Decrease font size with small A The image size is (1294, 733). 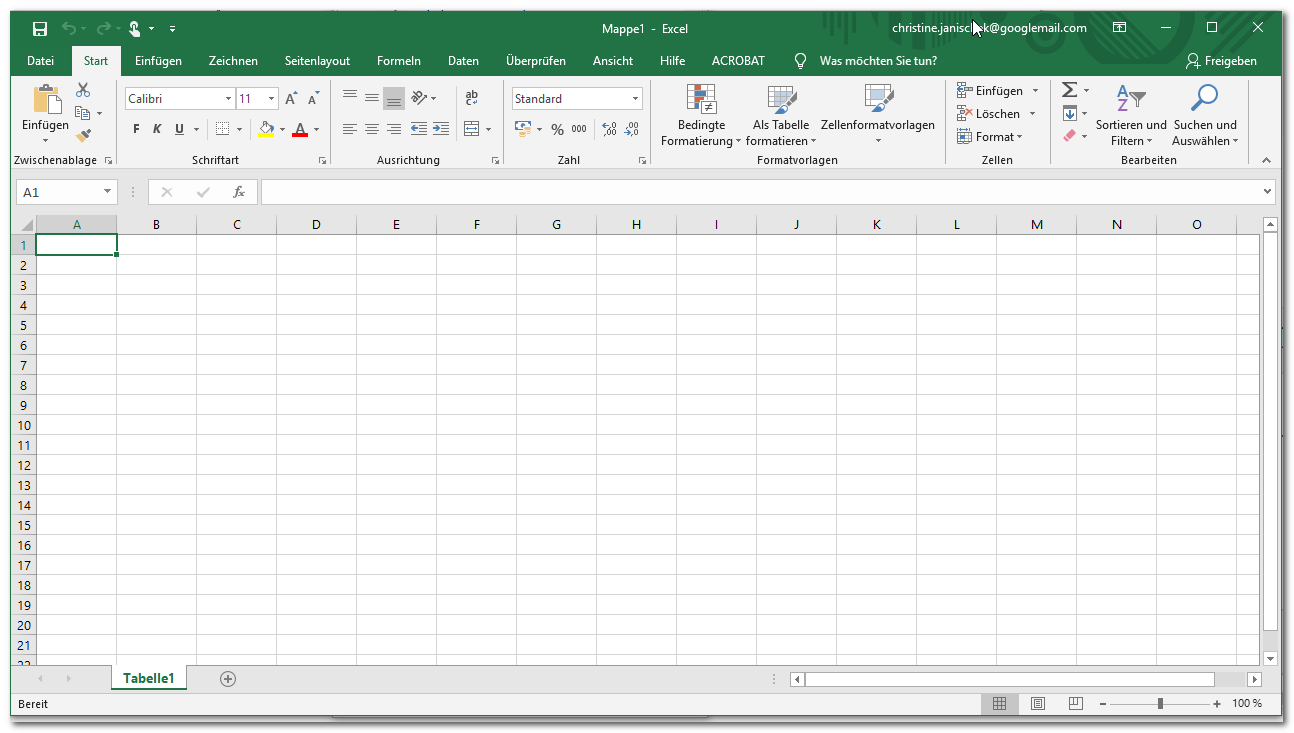pyautogui.click(x=313, y=99)
